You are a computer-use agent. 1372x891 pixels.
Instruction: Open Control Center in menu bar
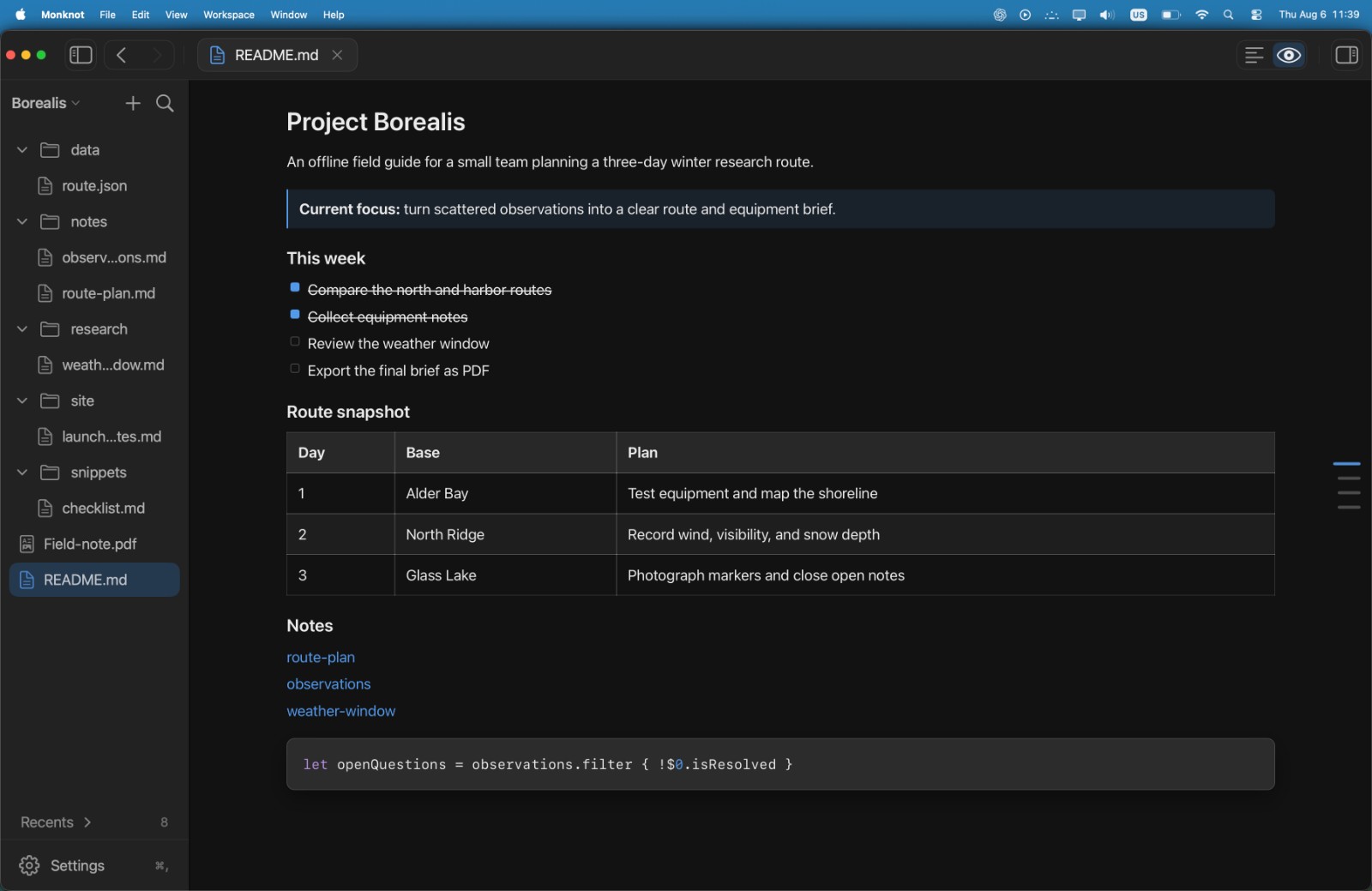1256,15
